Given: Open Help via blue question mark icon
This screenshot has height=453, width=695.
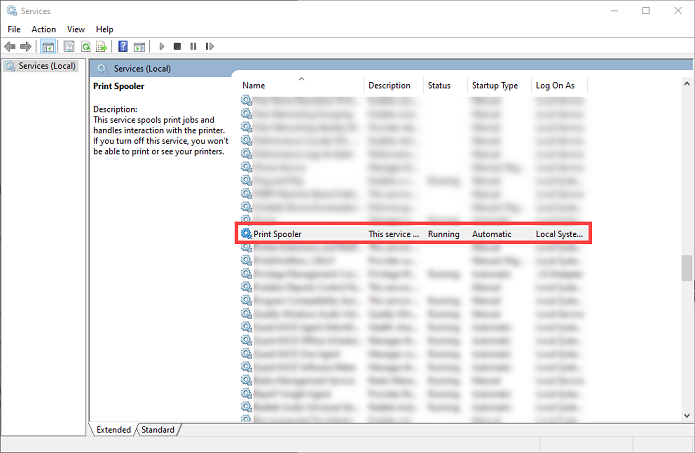Looking at the screenshot, I should pos(123,46).
